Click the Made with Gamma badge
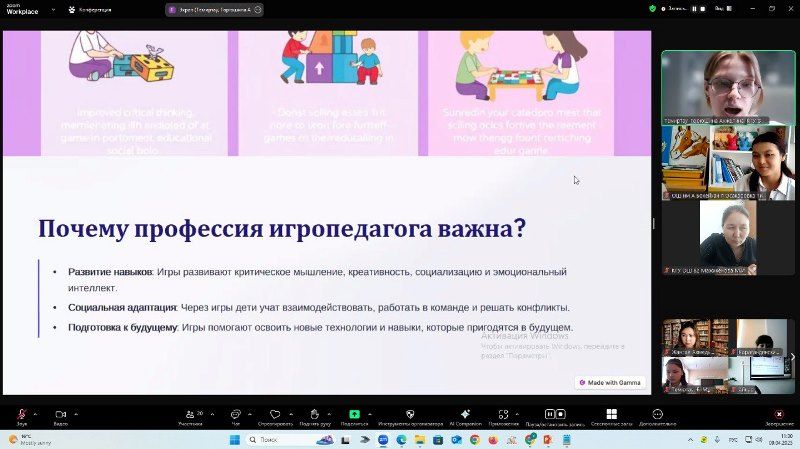 pos(611,383)
